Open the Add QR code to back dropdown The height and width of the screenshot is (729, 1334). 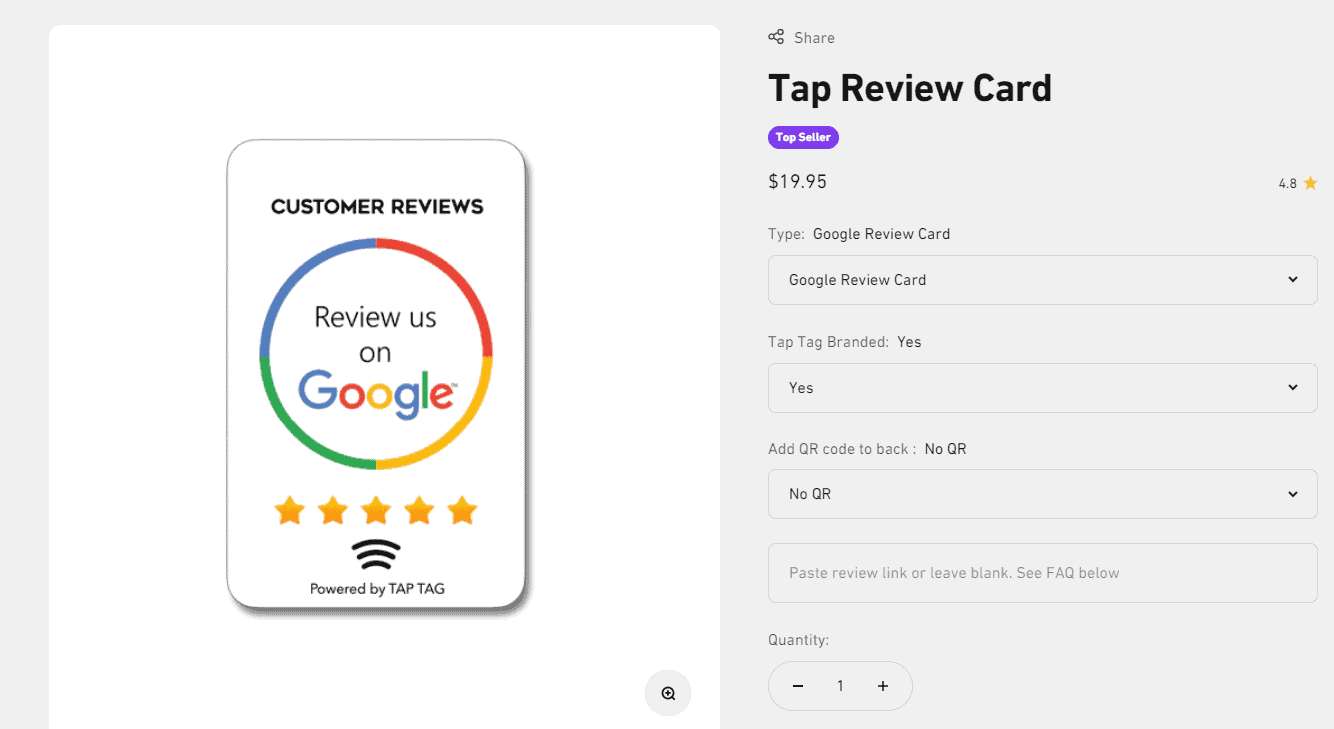(1042, 493)
